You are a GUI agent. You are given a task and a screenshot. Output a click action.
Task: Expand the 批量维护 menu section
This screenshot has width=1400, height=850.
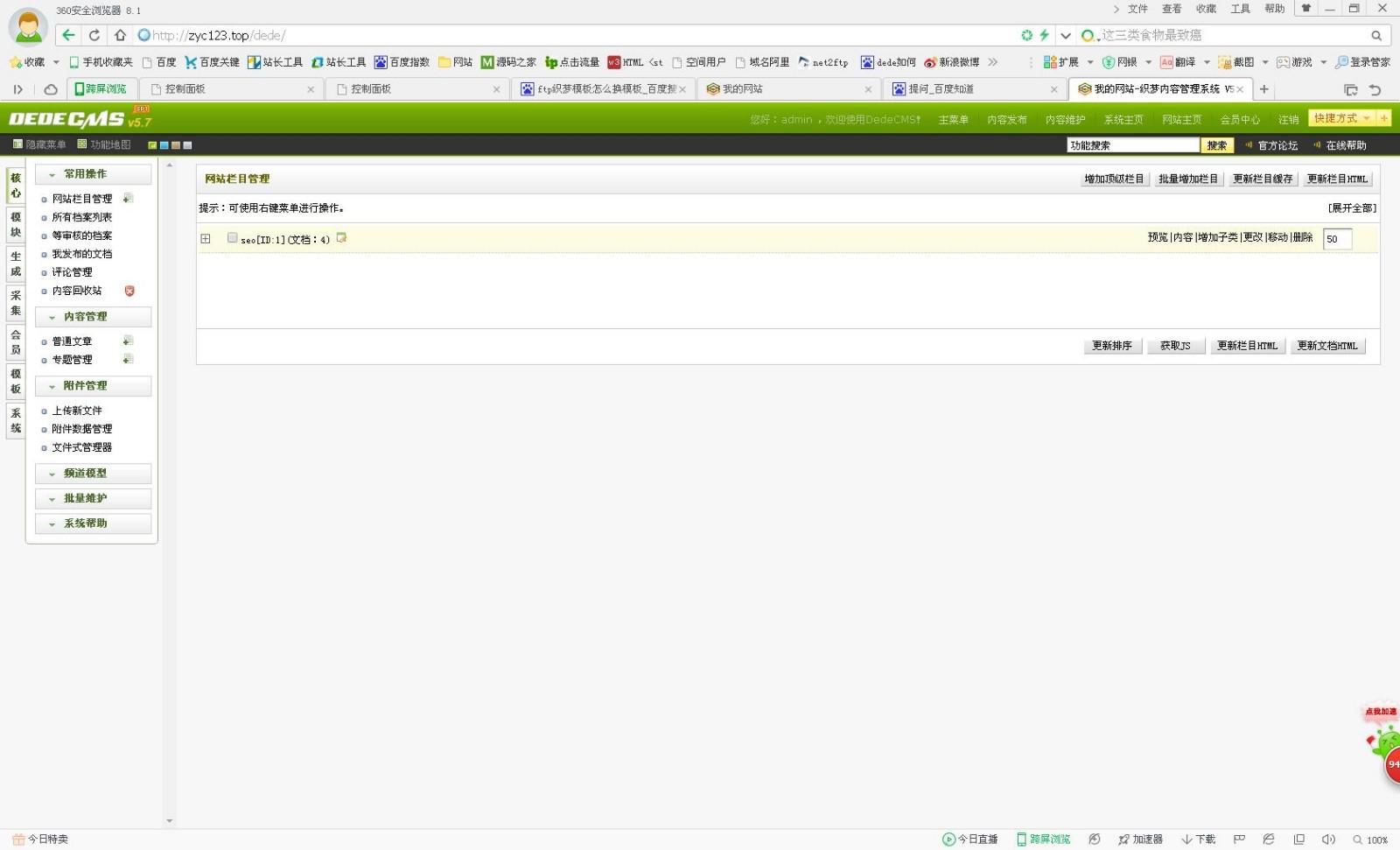tap(93, 498)
